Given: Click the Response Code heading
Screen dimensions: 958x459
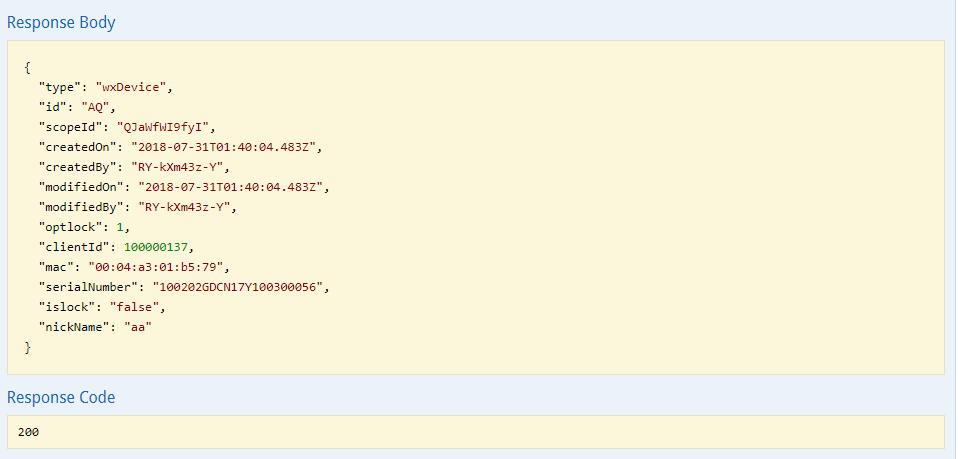Looking at the screenshot, I should (x=61, y=397).
